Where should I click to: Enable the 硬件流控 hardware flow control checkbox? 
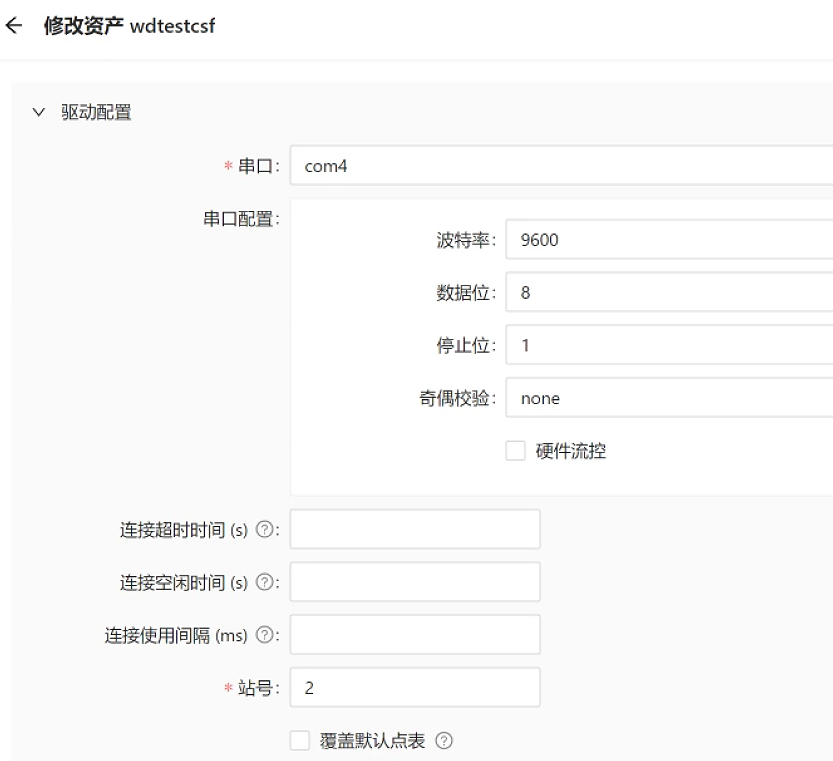(x=515, y=450)
